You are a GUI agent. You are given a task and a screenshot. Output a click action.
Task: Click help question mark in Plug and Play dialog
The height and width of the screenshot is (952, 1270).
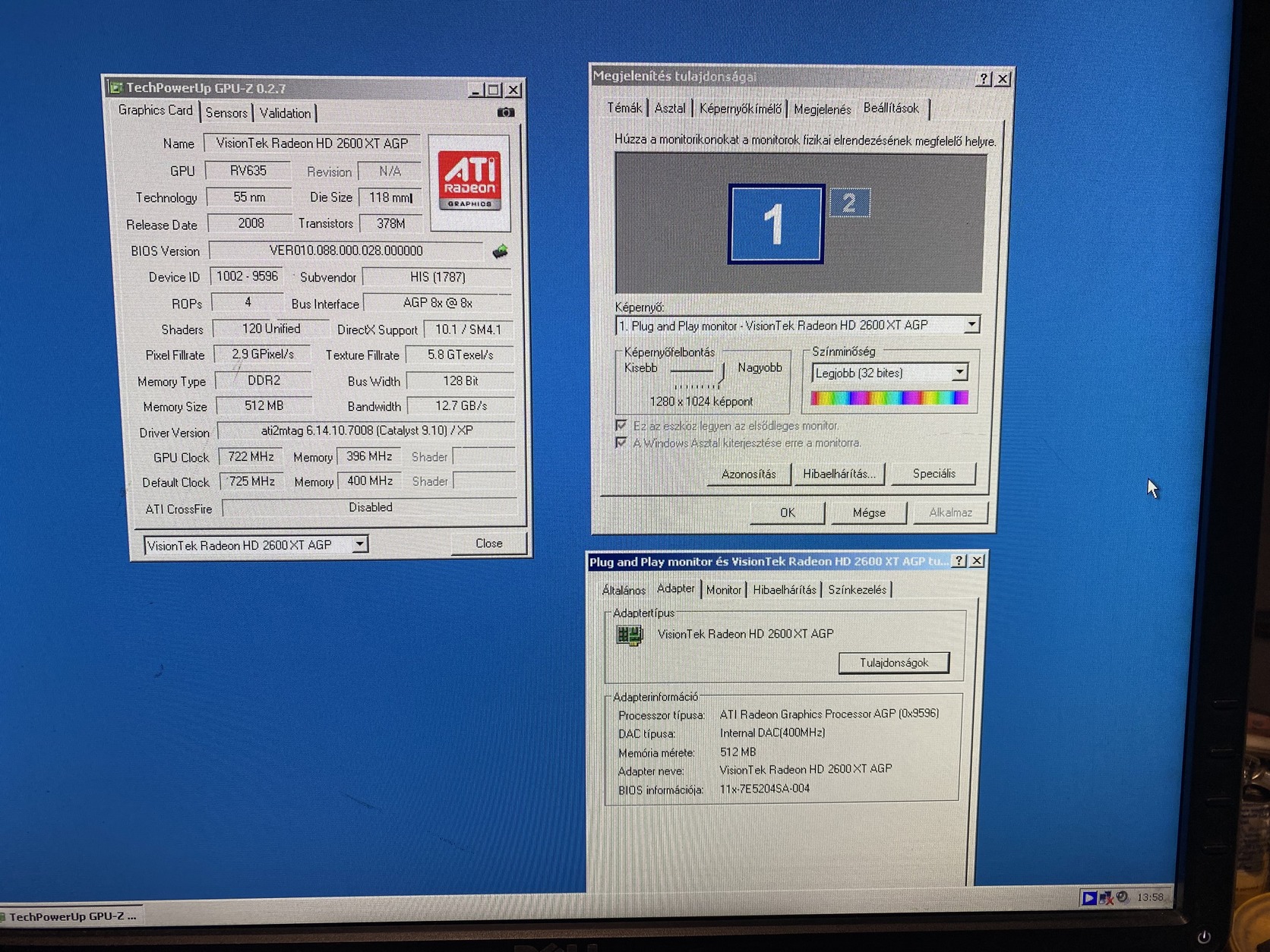coord(959,561)
